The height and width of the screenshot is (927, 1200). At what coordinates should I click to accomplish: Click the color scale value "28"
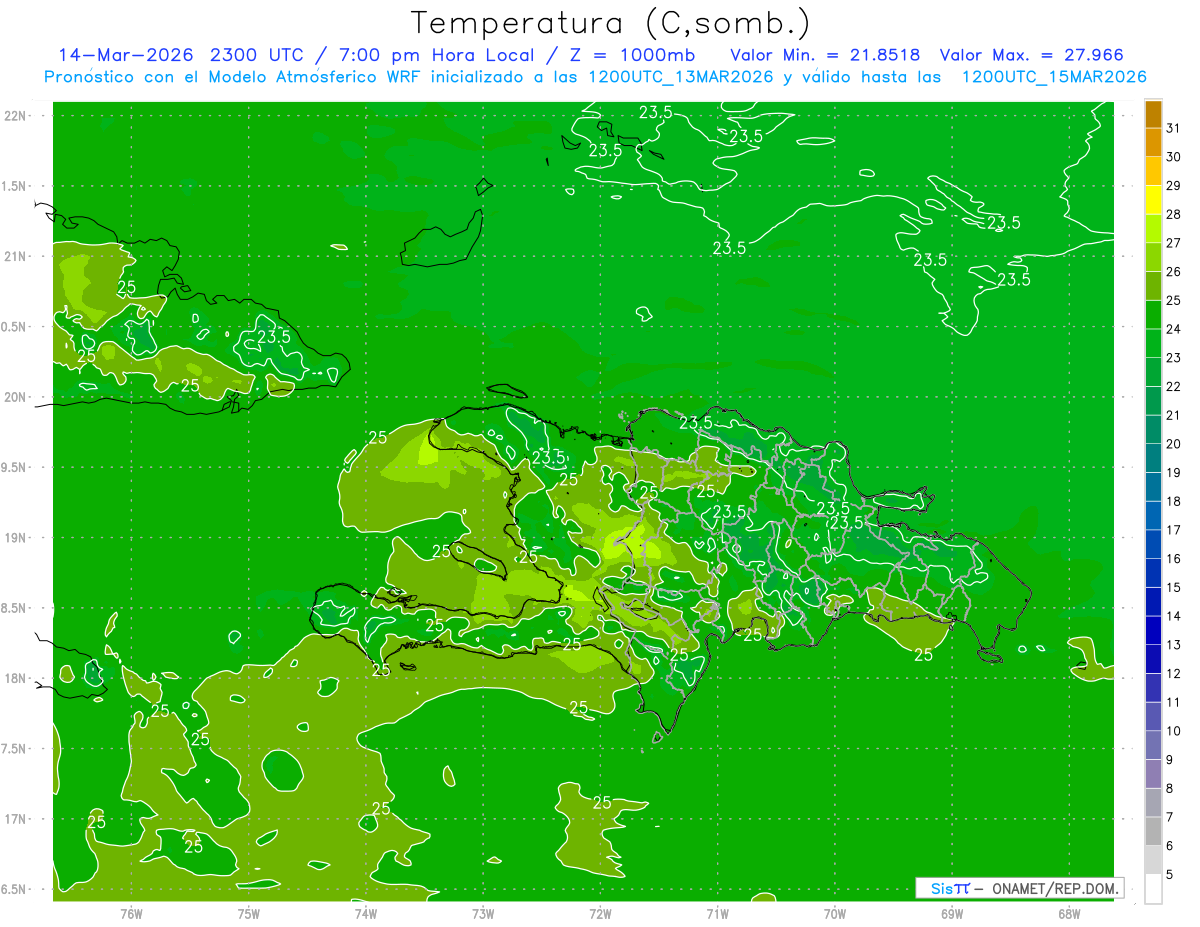pos(1174,214)
